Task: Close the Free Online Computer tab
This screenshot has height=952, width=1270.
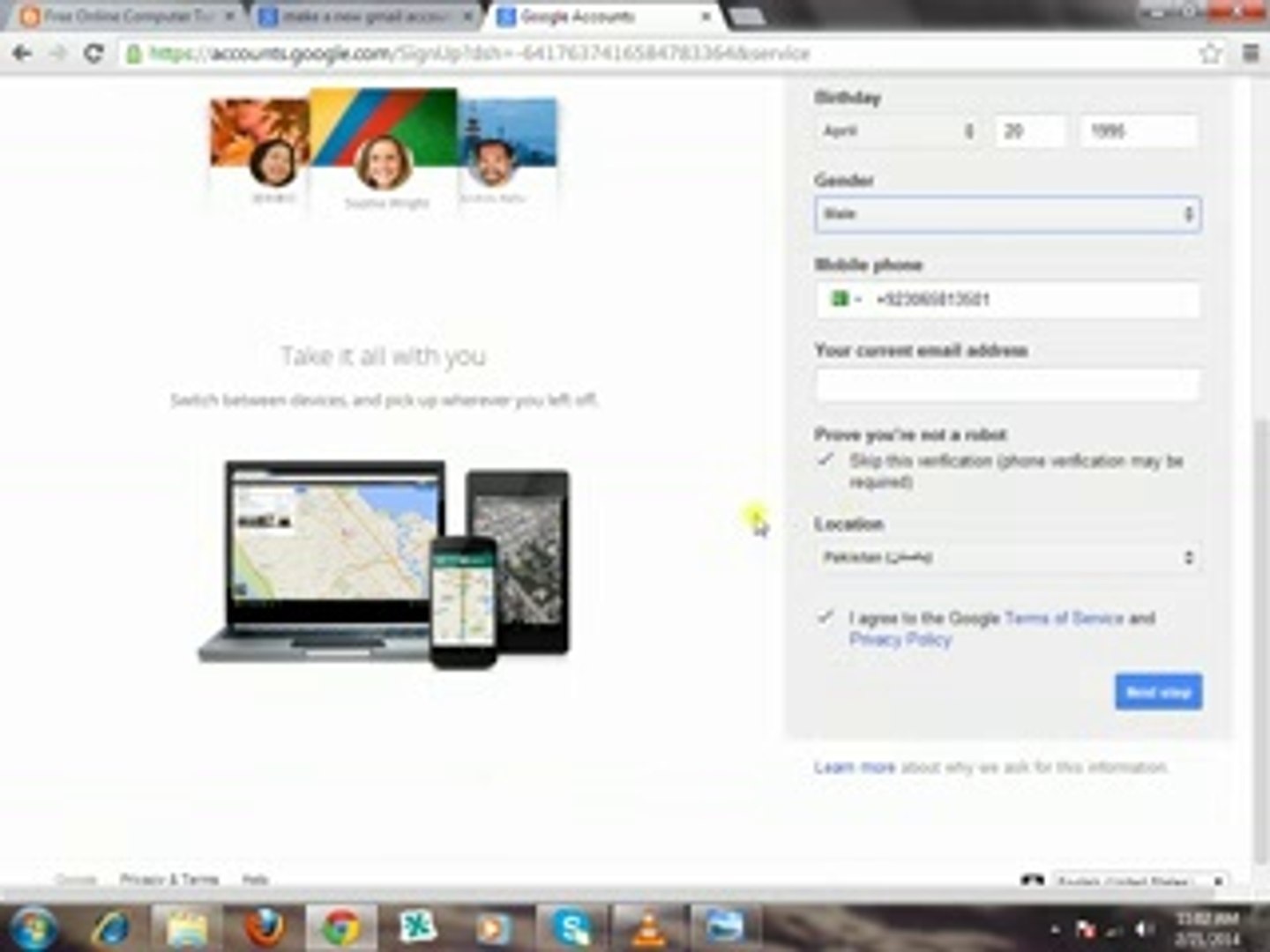Action: coord(230,17)
